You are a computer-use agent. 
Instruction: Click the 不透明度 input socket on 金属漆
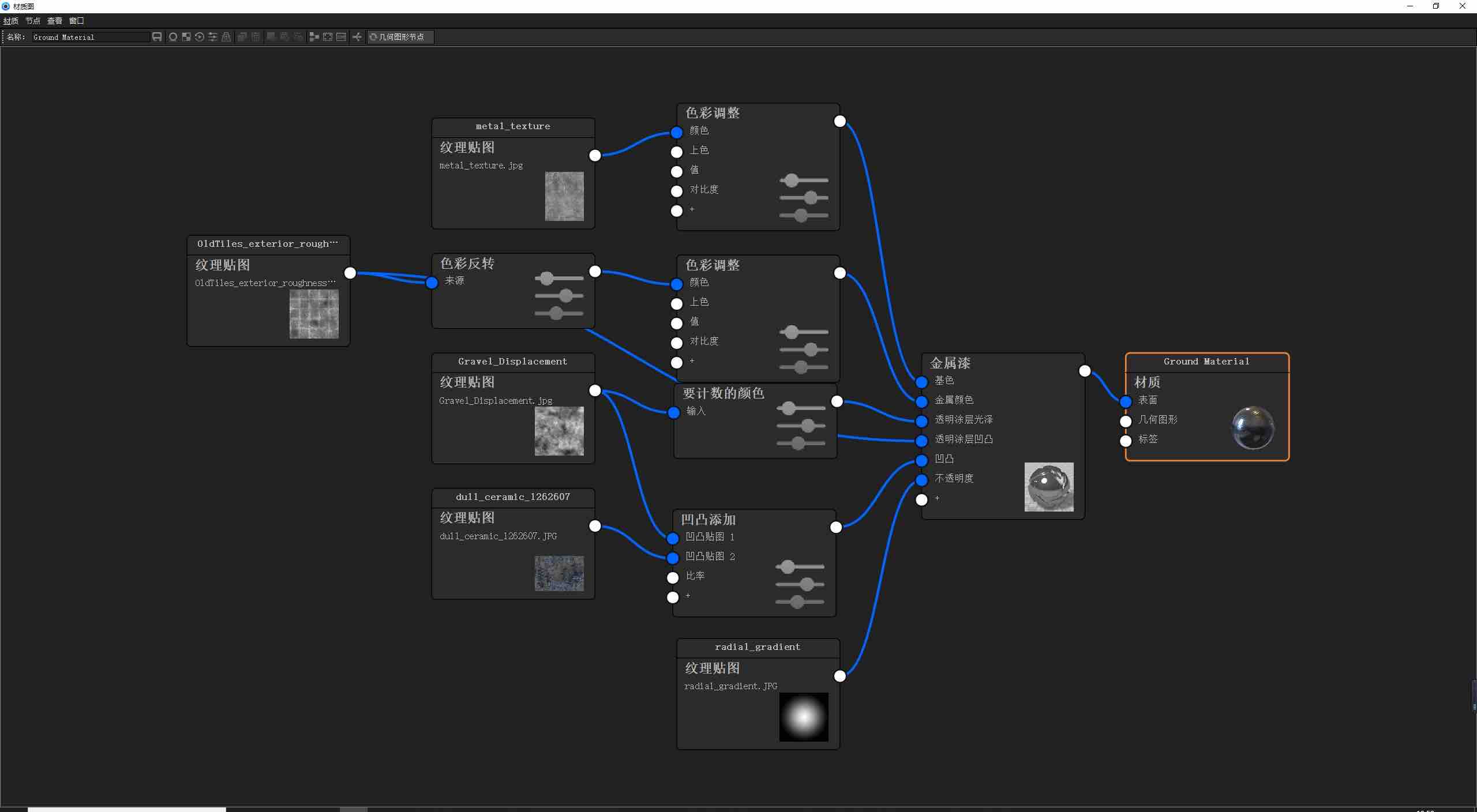[921, 480]
